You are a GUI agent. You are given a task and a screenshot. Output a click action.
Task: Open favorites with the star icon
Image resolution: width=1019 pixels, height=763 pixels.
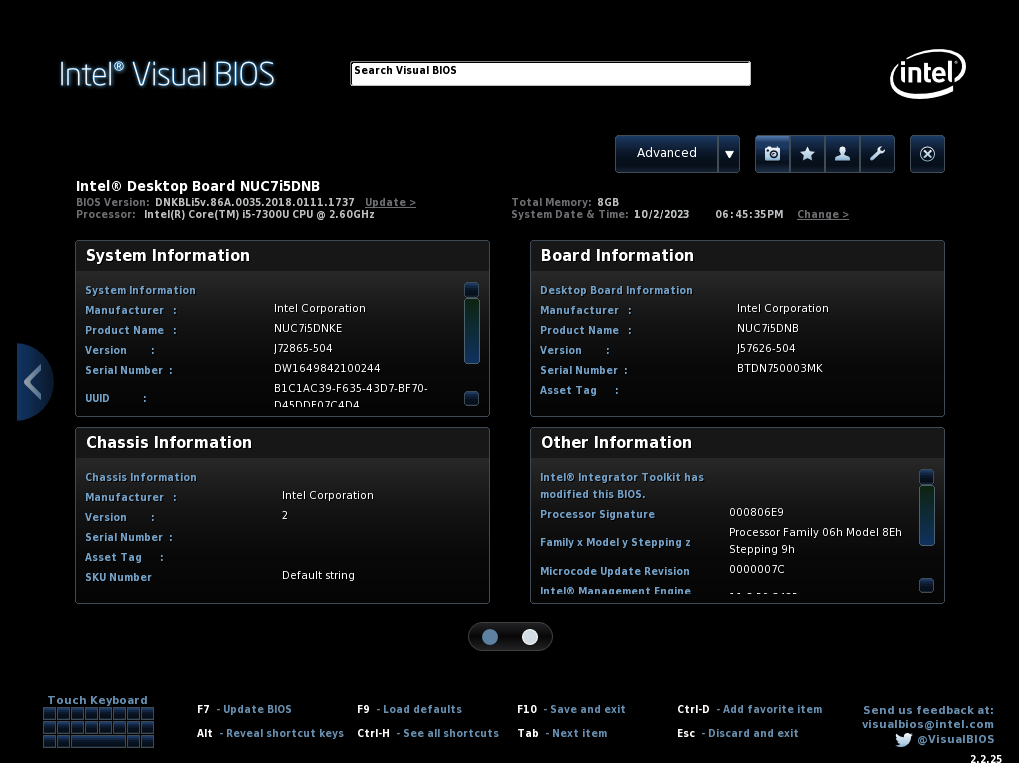(808, 153)
